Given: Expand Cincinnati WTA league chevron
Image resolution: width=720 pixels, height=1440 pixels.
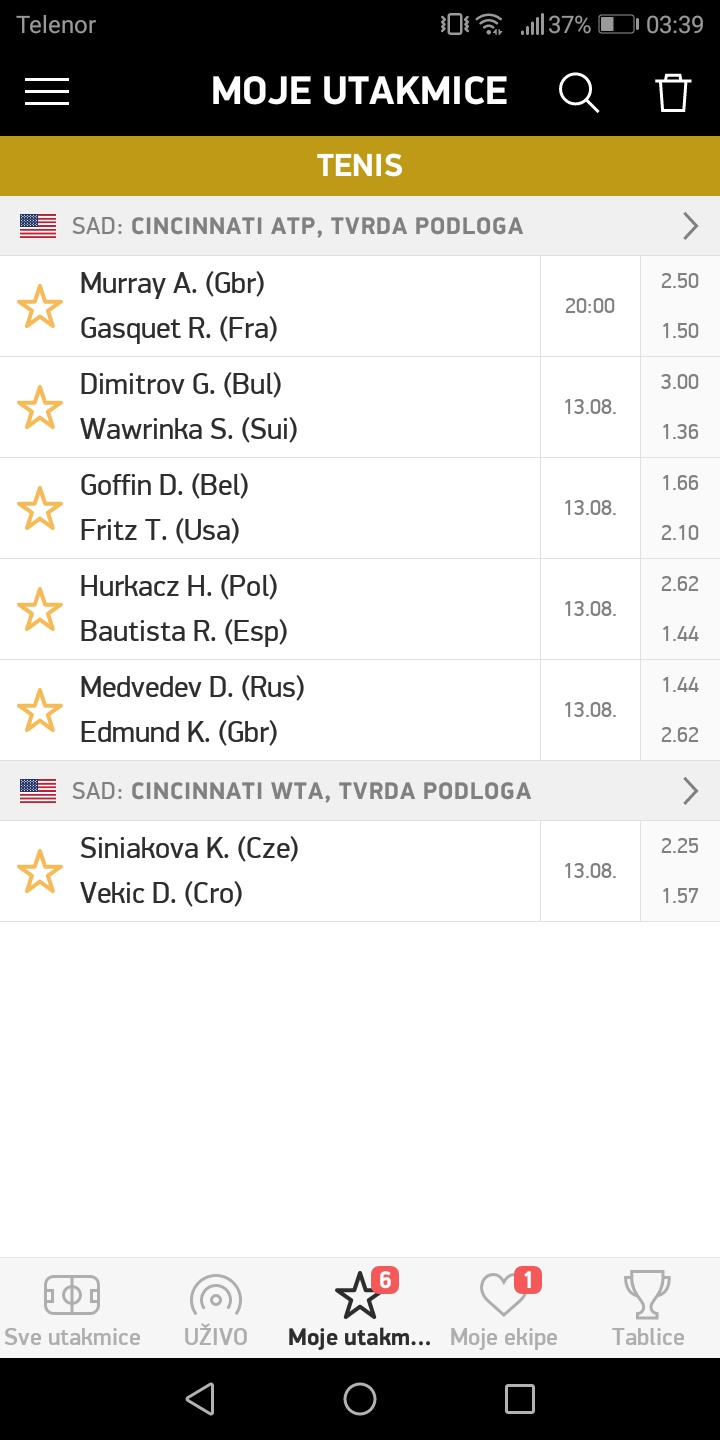Looking at the screenshot, I should 690,791.
